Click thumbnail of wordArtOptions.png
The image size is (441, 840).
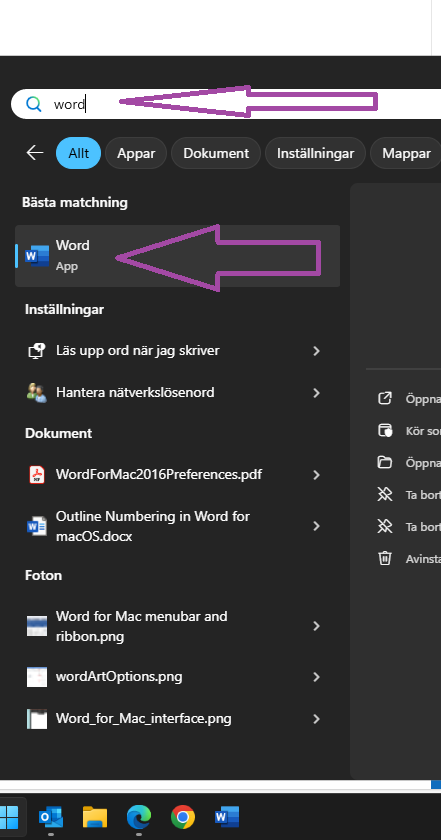point(37,677)
